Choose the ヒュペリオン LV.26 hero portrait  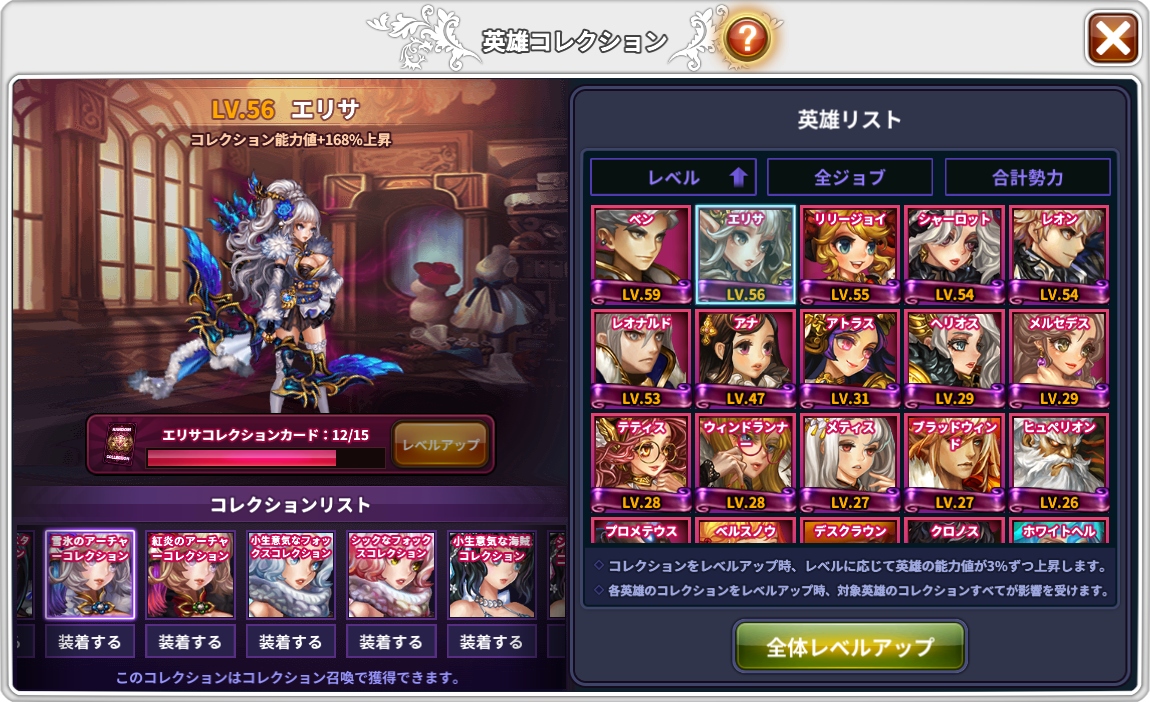(1058, 463)
